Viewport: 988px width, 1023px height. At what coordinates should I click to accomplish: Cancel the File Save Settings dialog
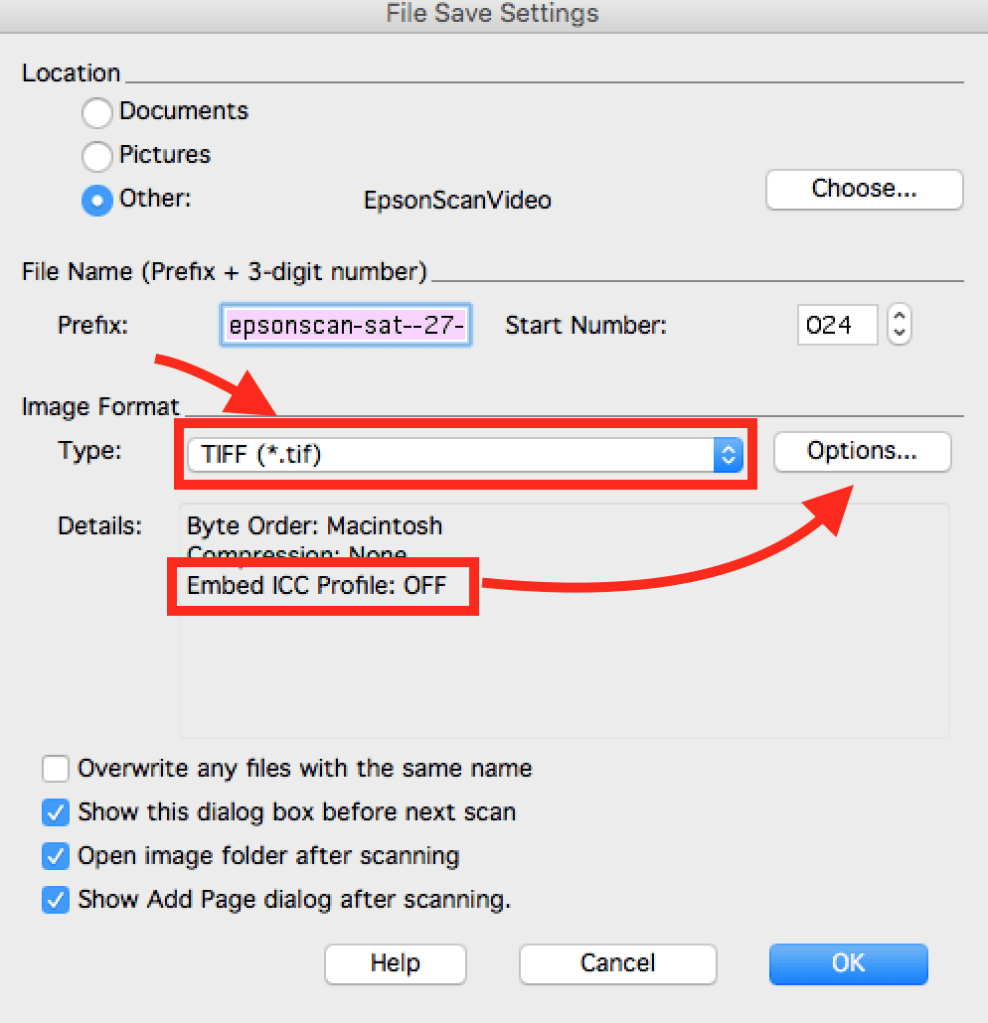[617, 964]
